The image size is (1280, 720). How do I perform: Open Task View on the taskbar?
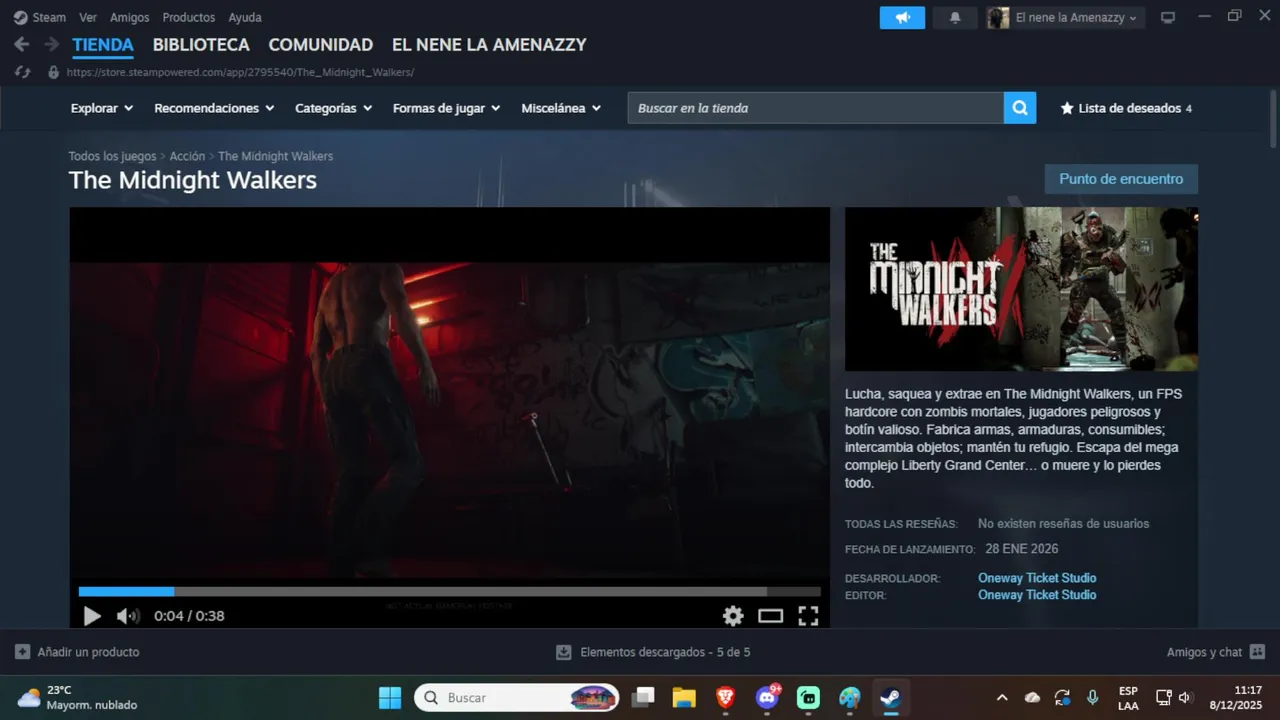coord(642,697)
